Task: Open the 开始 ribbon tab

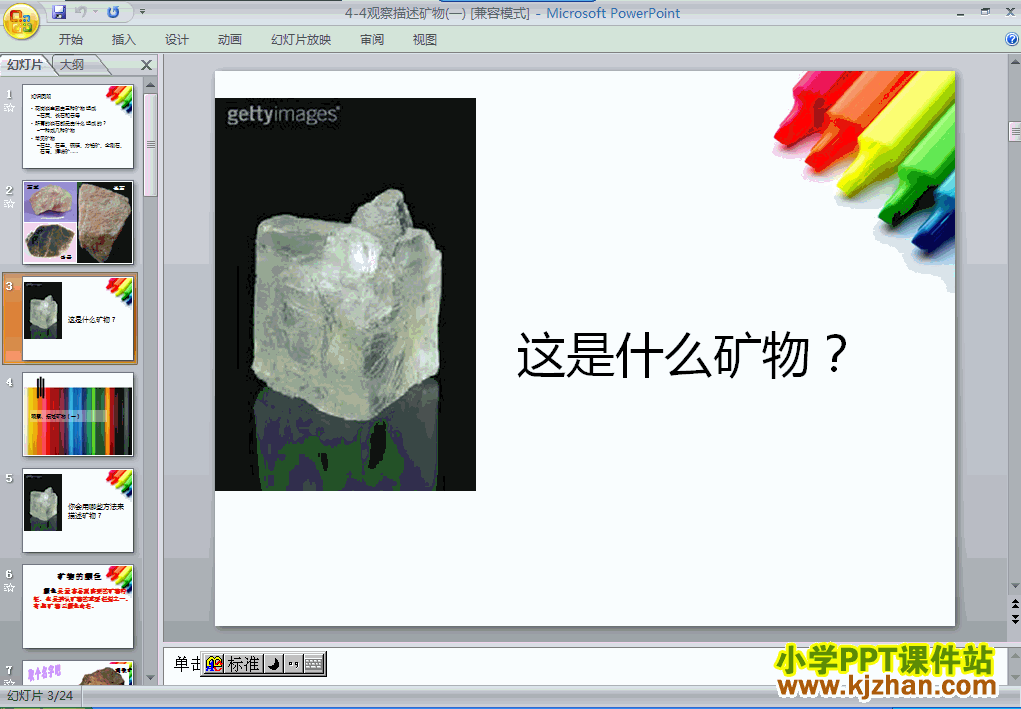Action: coord(70,40)
